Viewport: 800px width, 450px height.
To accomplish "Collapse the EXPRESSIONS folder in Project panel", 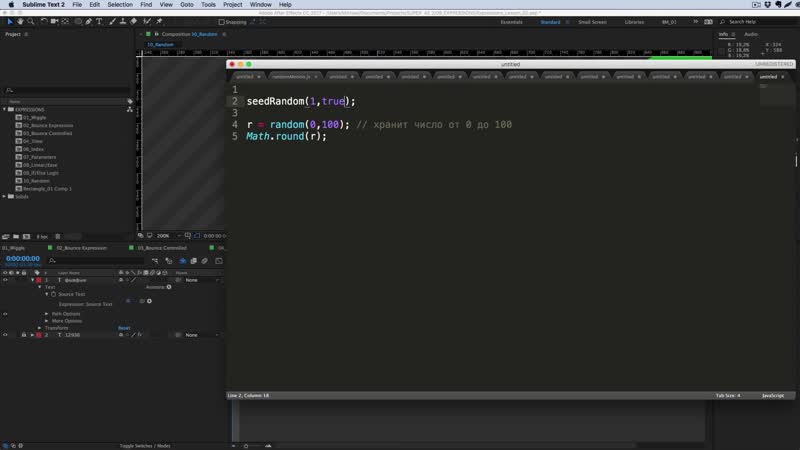I will click(5, 110).
